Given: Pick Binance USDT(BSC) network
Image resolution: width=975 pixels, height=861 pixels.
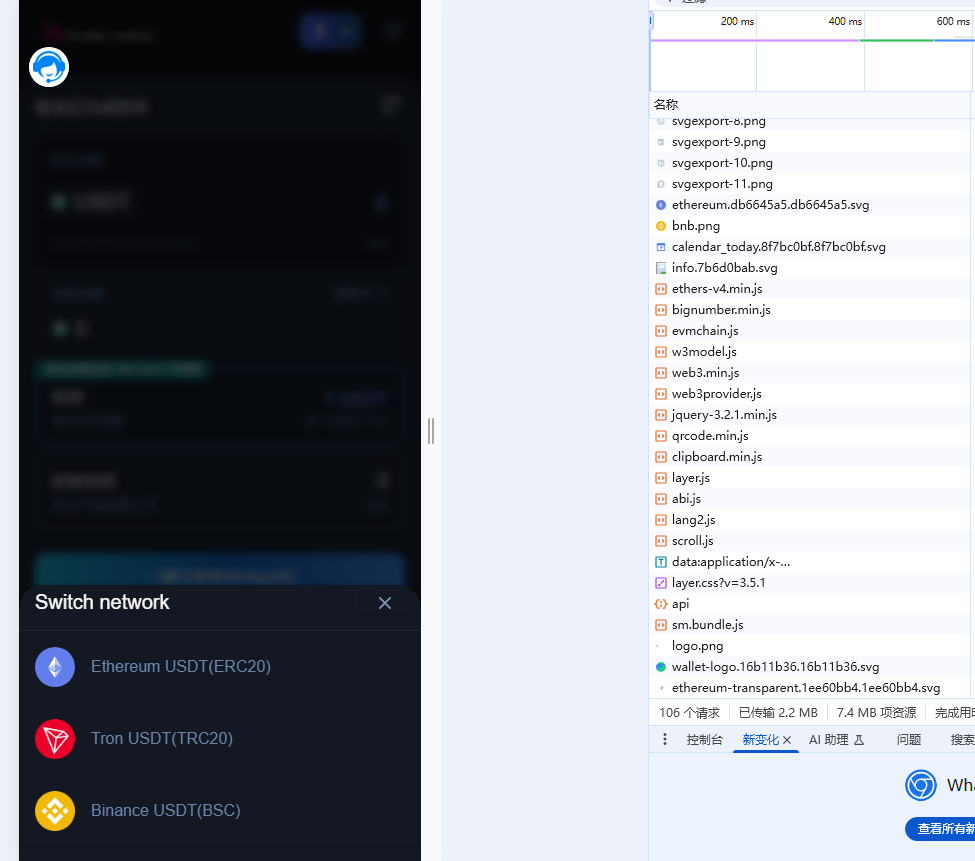Looking at the screenshot, I should point(166,811).
